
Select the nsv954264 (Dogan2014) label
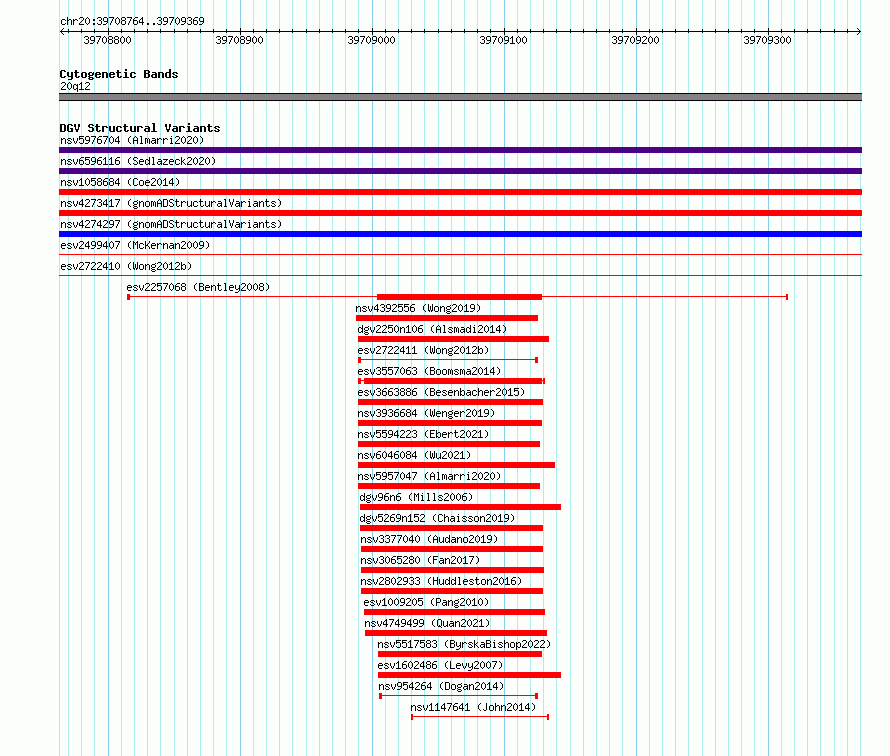click(441, 686)
